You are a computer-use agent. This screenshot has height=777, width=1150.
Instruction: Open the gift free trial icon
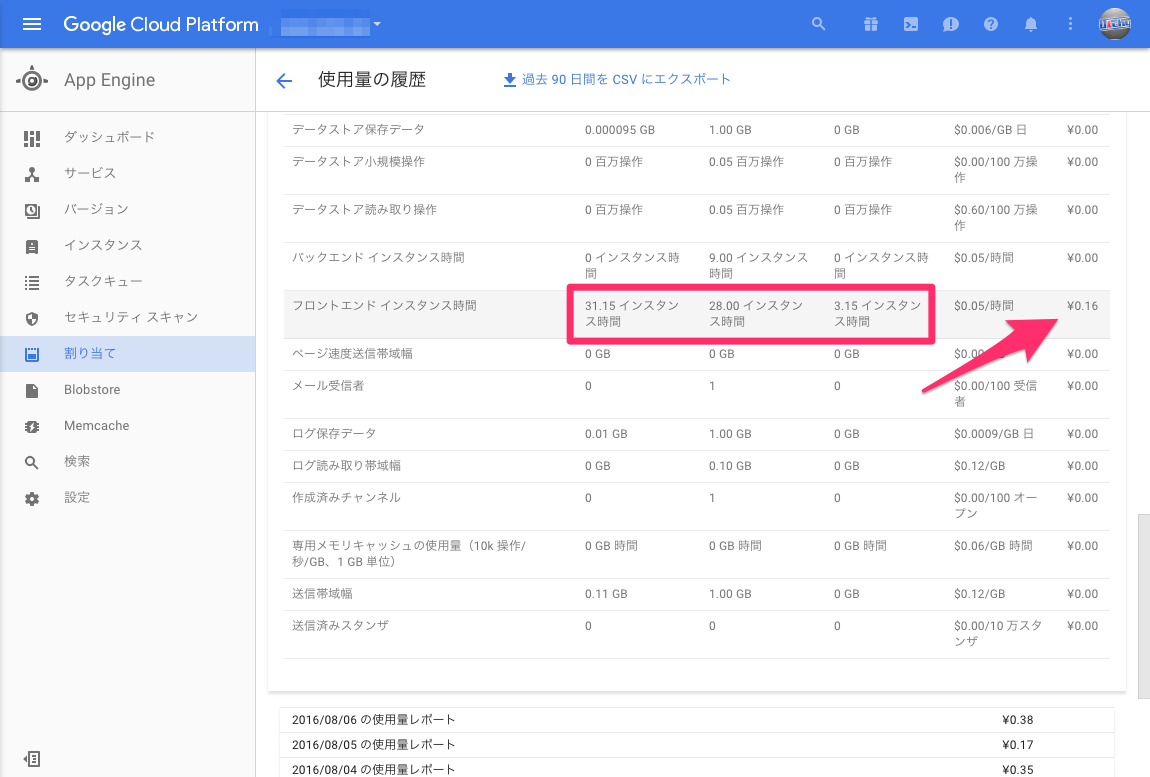tap(871, 24)
